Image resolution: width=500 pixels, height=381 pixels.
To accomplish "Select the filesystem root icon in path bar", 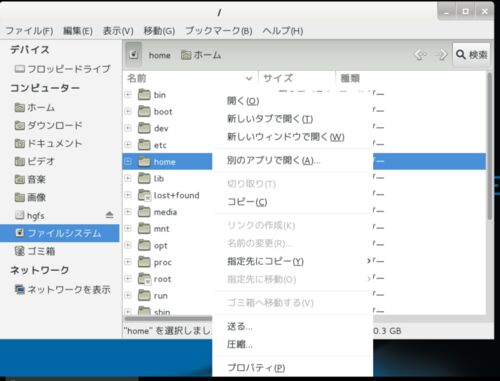I will [134, 54].
